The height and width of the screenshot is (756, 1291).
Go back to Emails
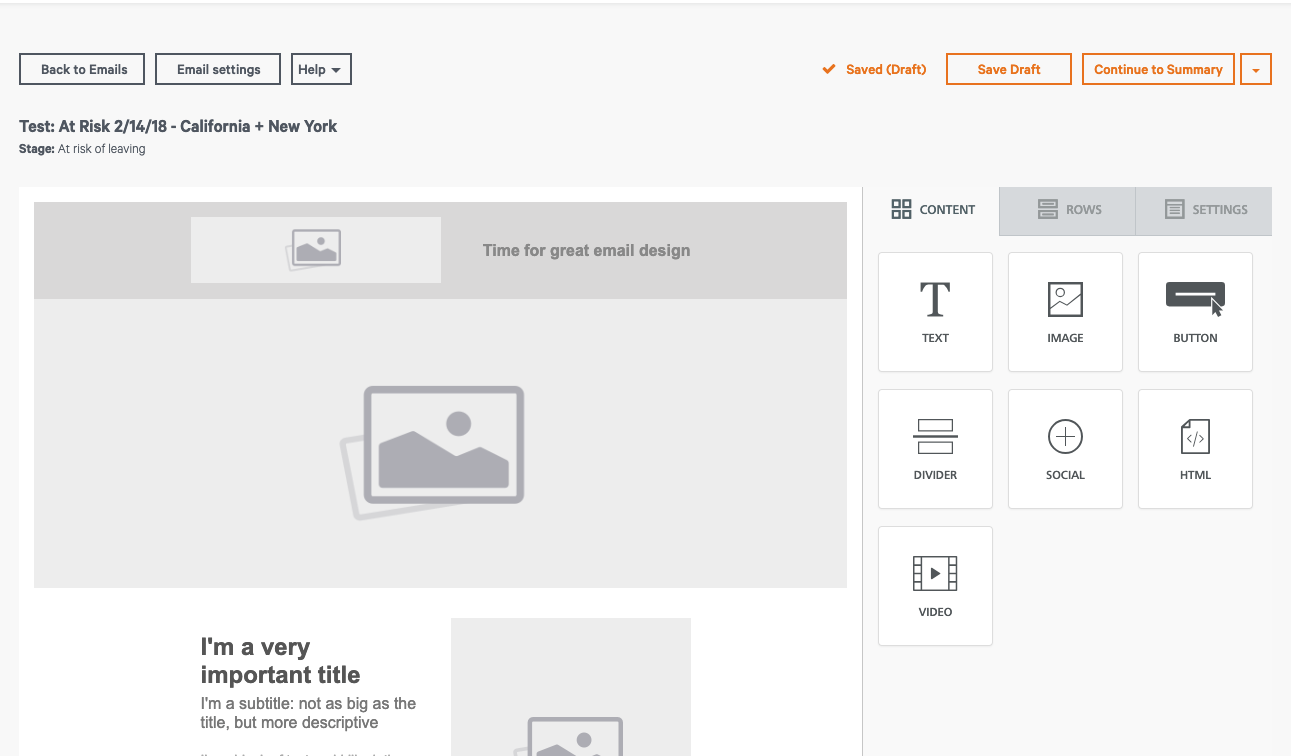pyautogui.click(x=82, y=69)
